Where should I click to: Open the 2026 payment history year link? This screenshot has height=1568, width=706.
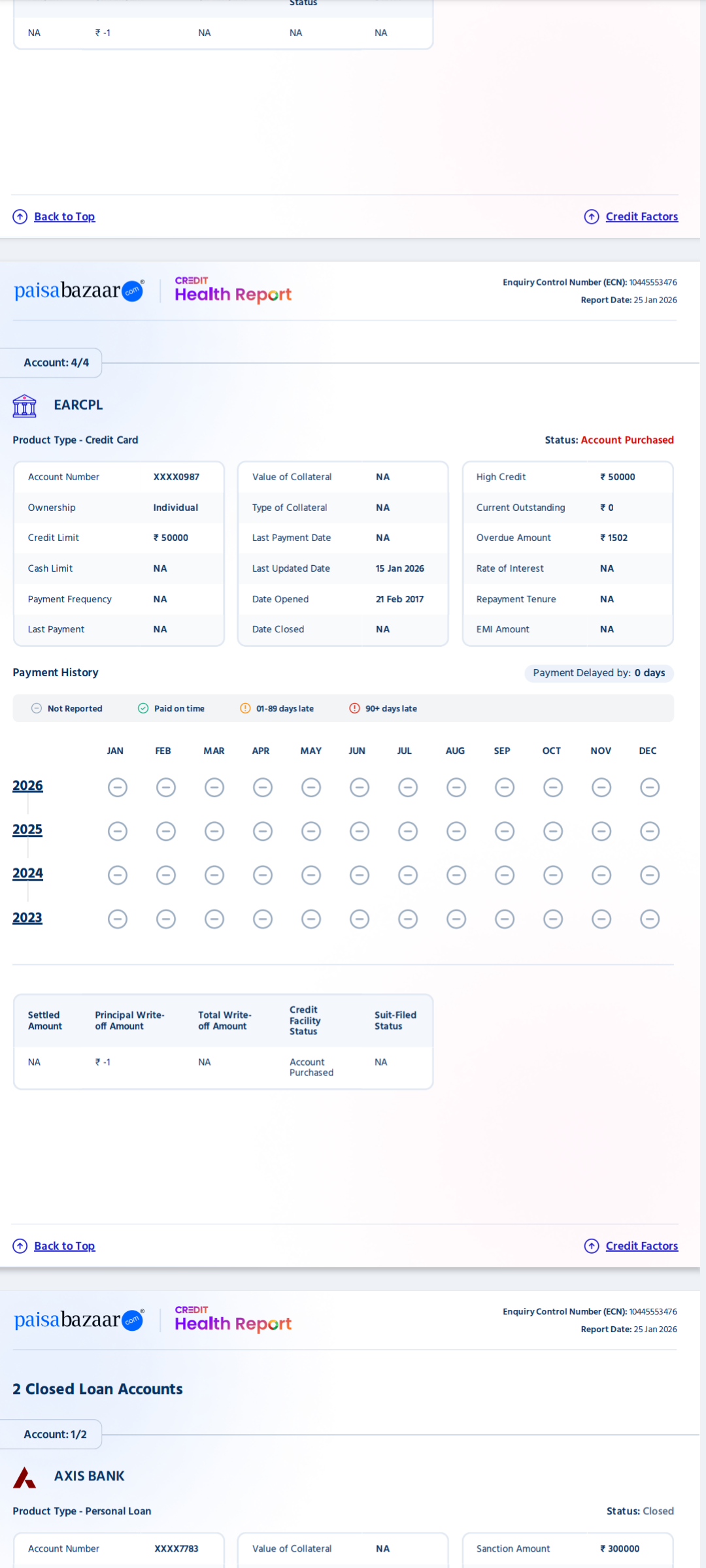[x=27, y=785]
